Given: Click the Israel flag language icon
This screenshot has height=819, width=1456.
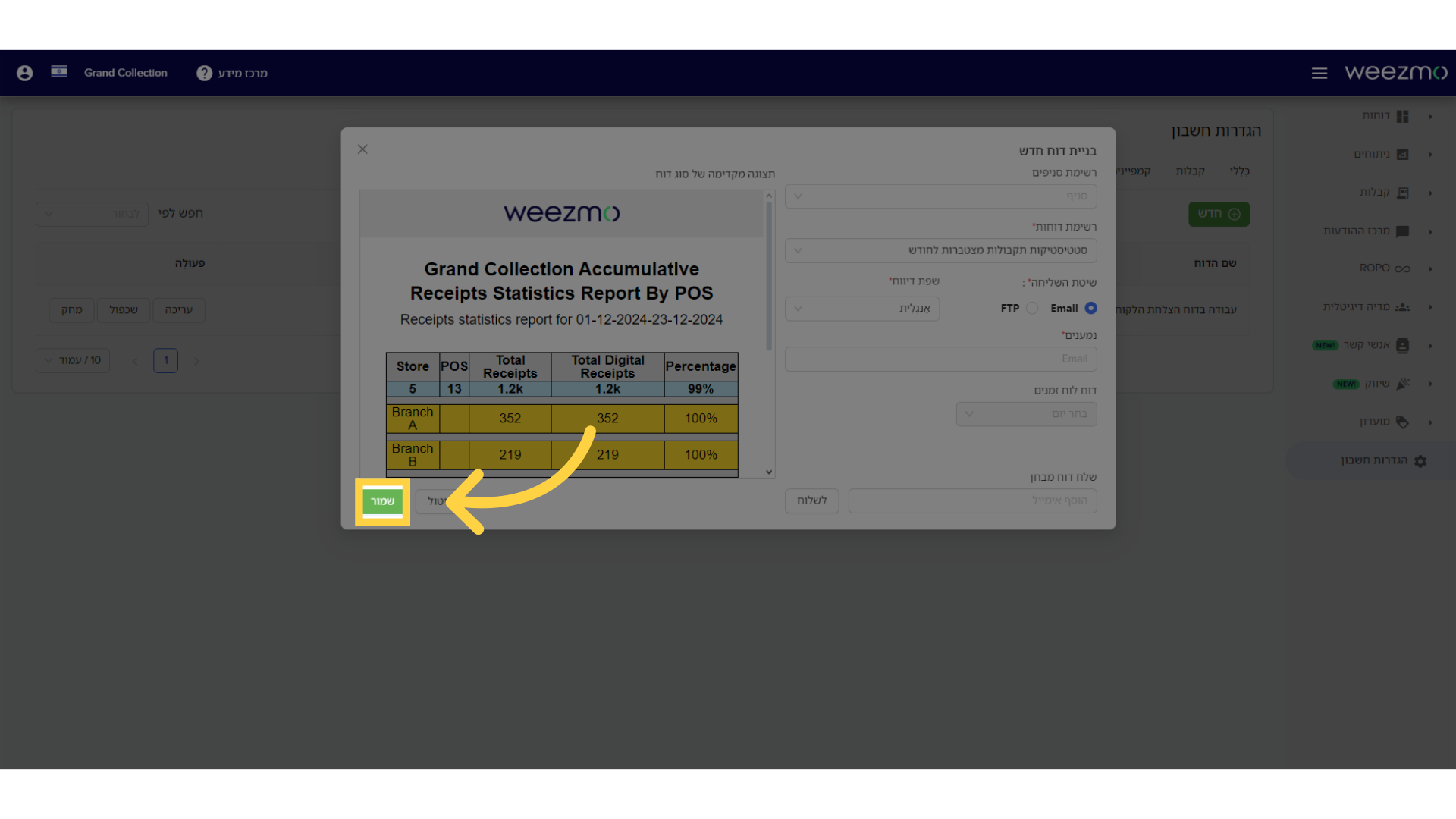Looking at the screenshot, I should click(59, 72).
